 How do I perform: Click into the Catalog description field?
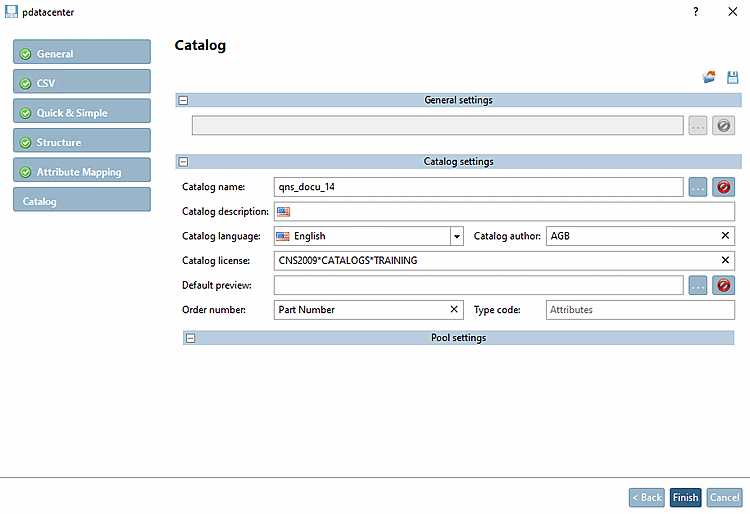[504, 211]
